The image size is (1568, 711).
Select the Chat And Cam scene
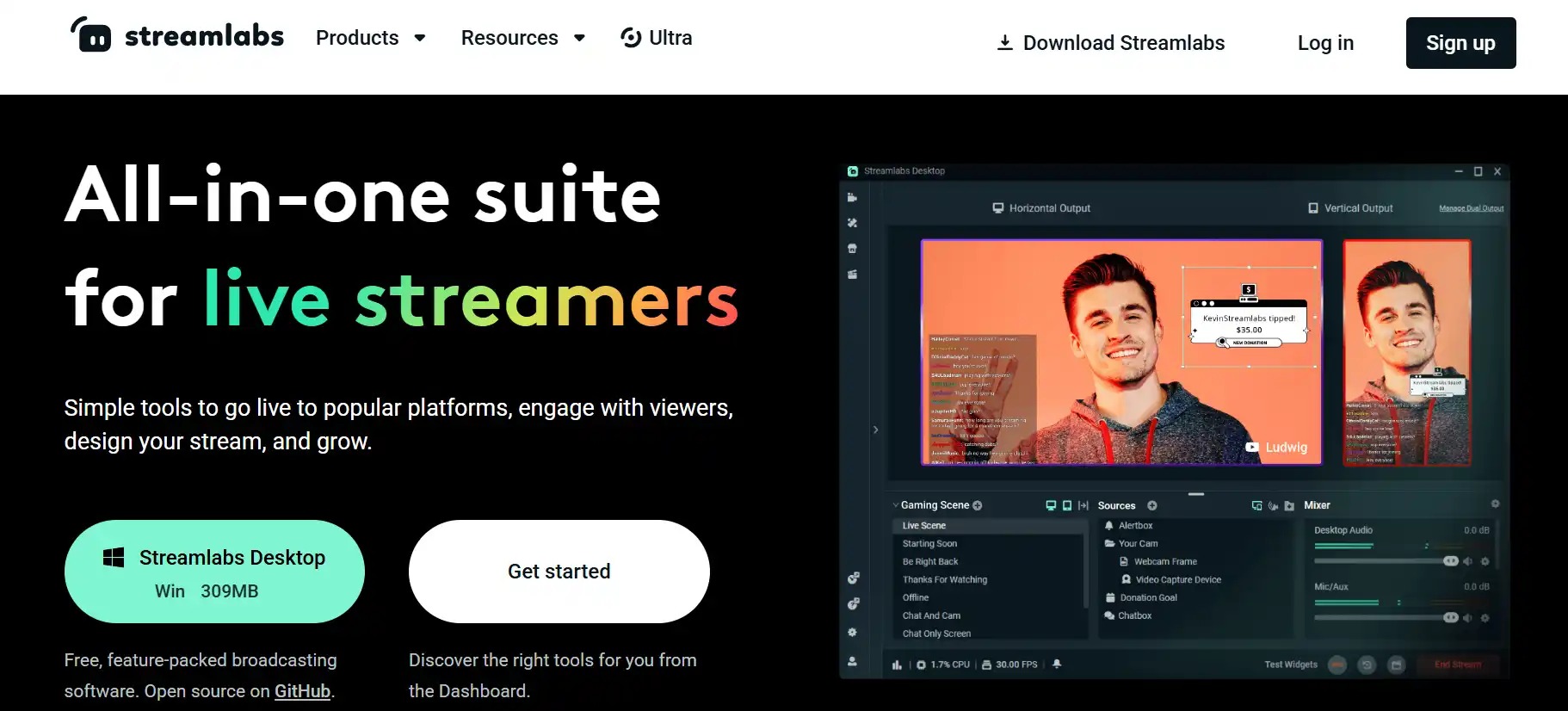931,615
